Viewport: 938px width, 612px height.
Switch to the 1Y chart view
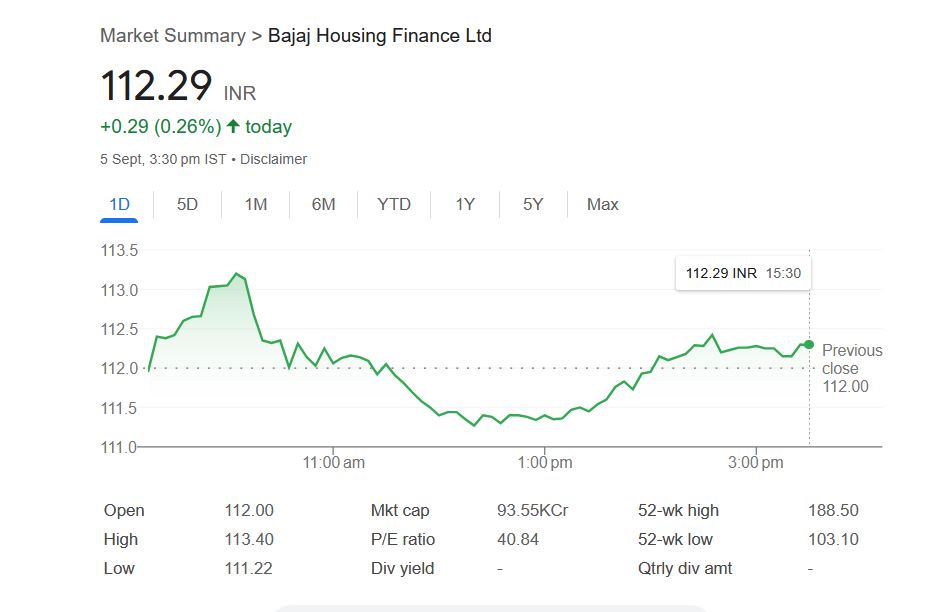[465, 204]
